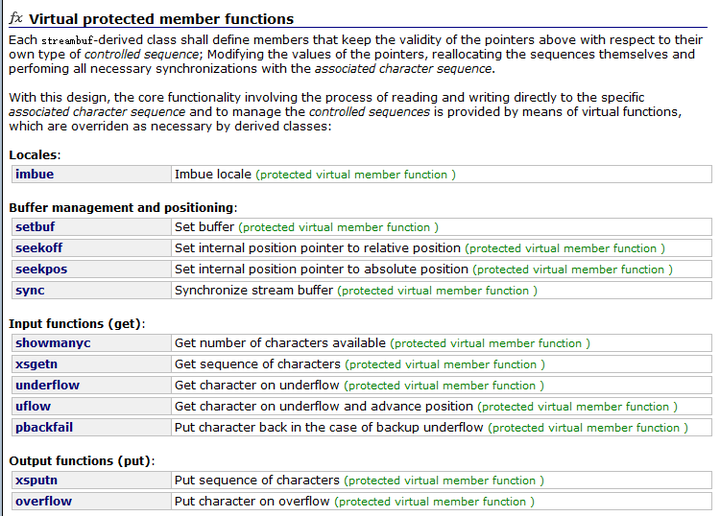Click the fx icon beside the section heading

click(16, 18)
